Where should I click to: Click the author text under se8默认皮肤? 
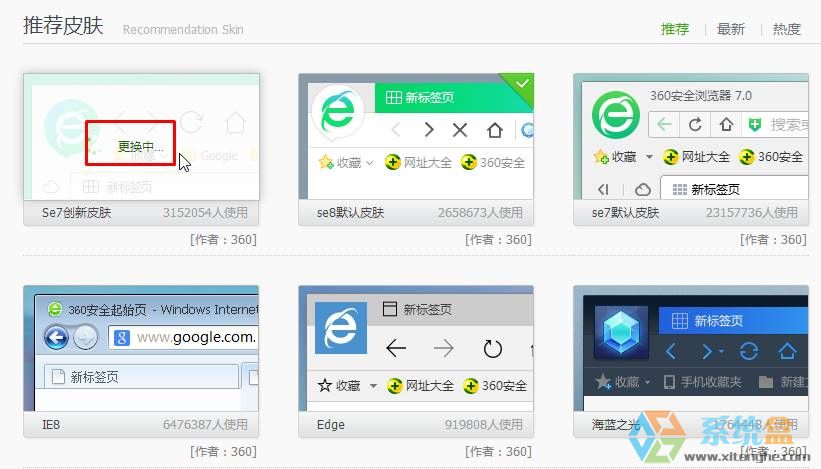[x=498, y=240]
